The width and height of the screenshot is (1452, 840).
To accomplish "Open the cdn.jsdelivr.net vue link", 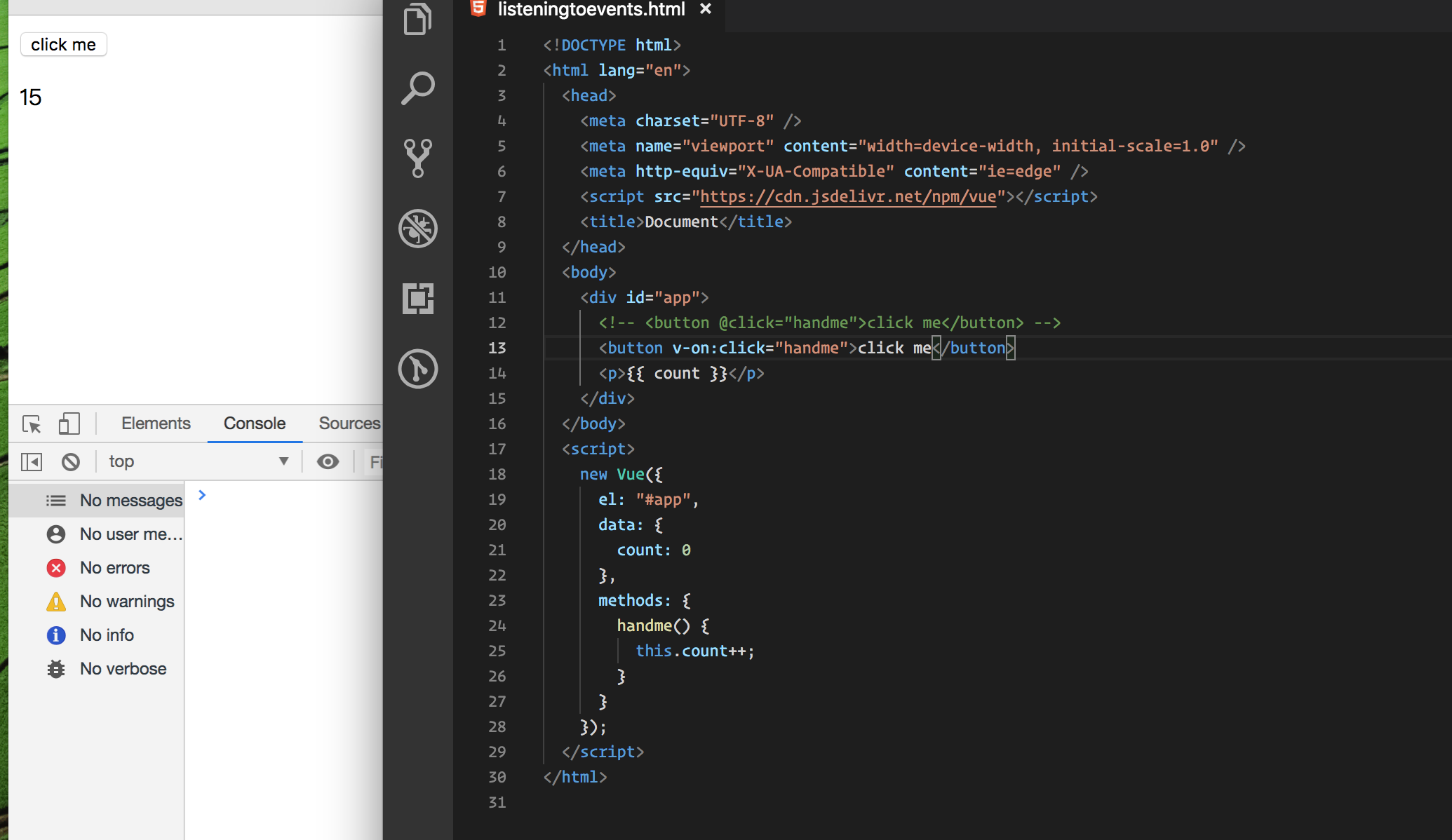I will coord(848,197).
